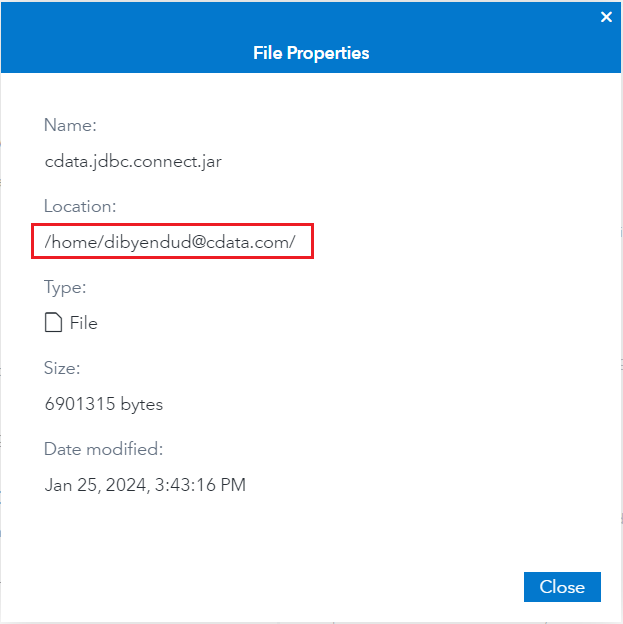Click the File text next to icon
Screen dimensions: 623x624
[x=84, y=323]
